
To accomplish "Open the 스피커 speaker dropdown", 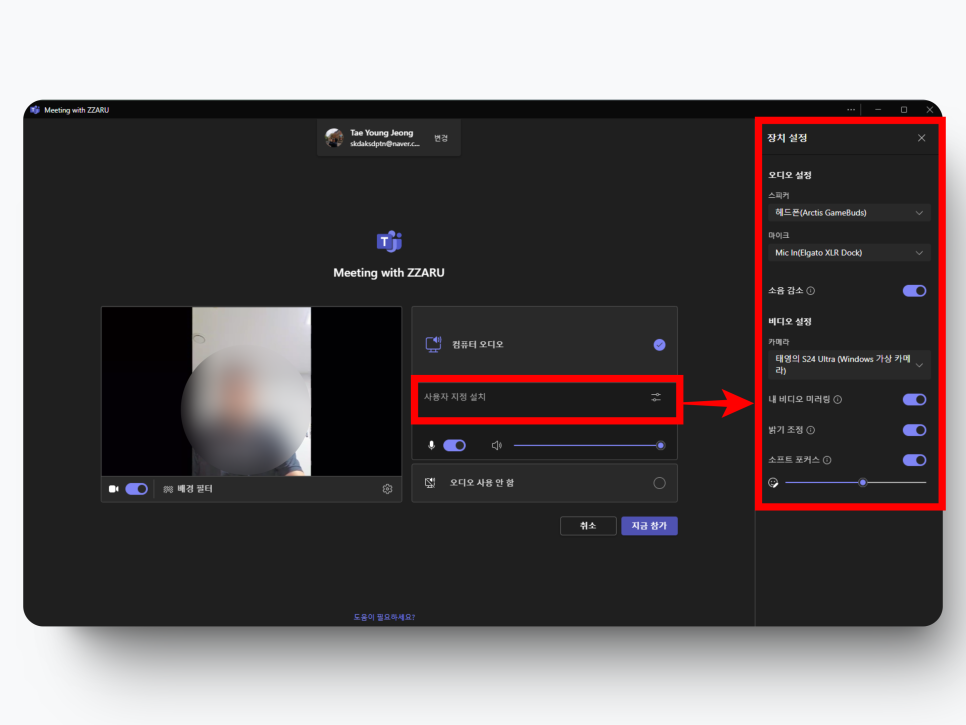I will pyautogui.click(x=849, y=213).
